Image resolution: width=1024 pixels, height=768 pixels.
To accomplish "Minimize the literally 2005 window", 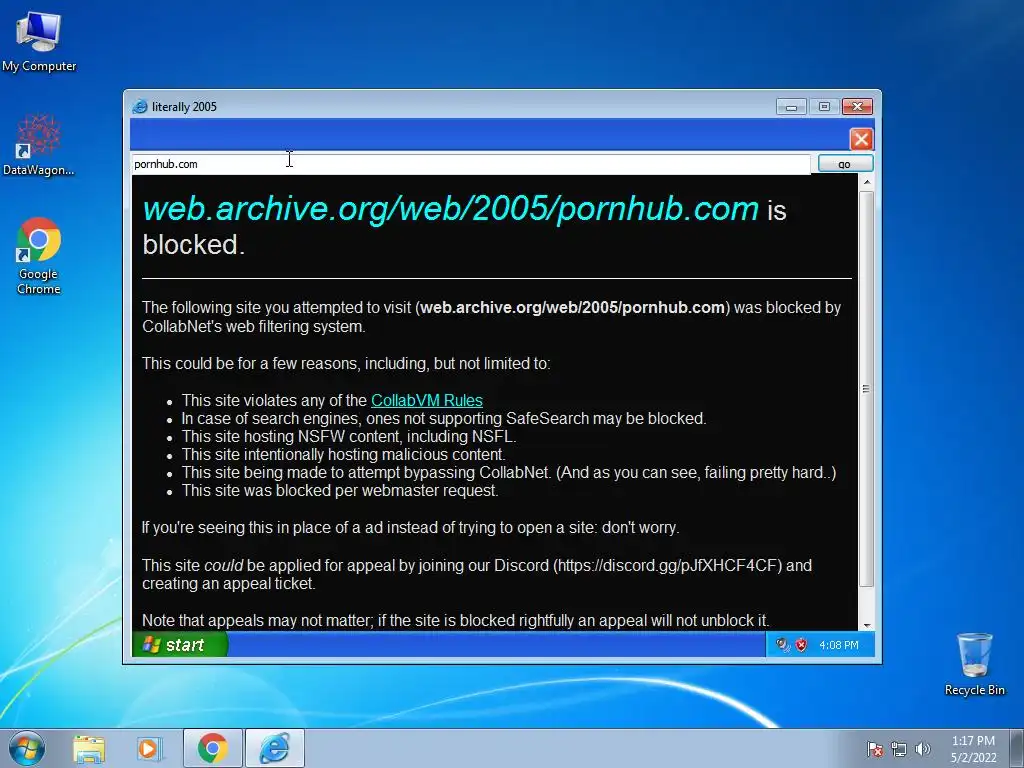I will [791, 106].
